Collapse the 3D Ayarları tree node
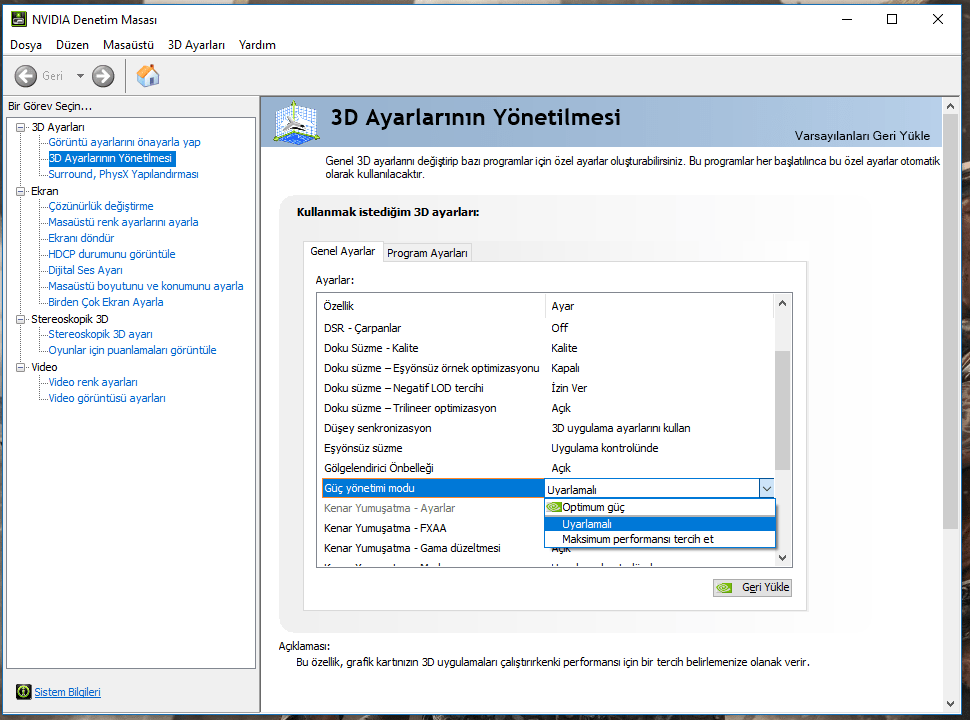Viewport: 970px width, 720px height. point(21,127)
